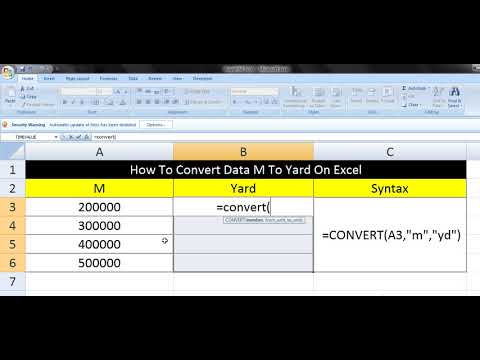Toggle Center horizontal alignment
This screenshot has width=480, height=360.
148,102
